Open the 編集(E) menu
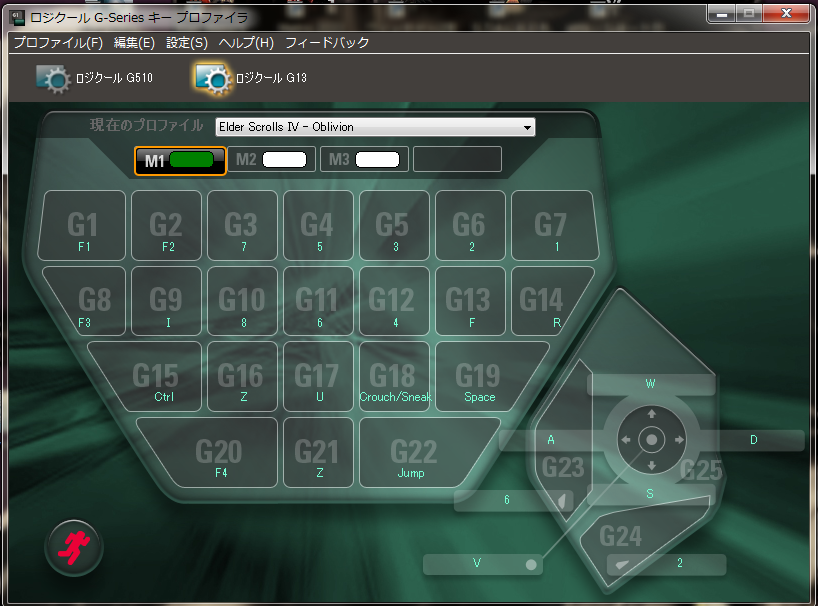This screenshot has width=818, height=606. [x=134, y=43]
